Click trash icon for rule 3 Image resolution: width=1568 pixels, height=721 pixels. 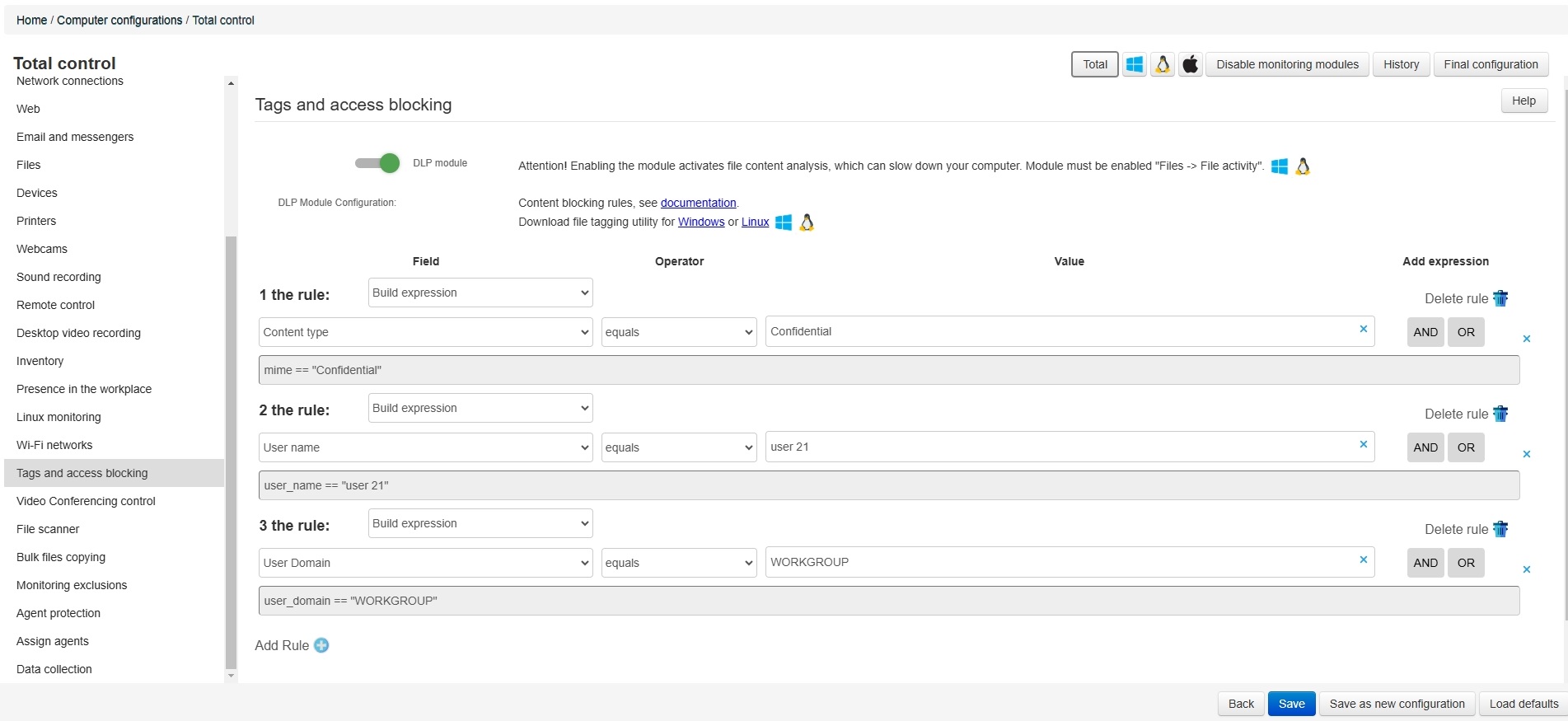click(1500, 529)
